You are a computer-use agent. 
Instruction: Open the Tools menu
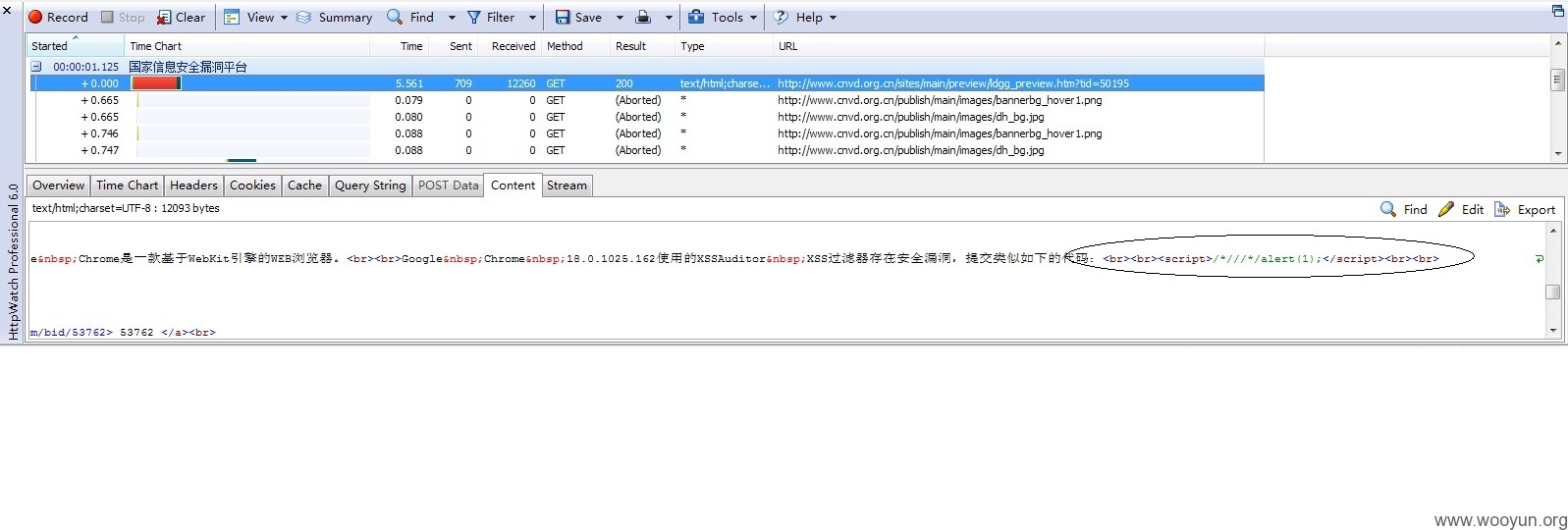click(723, 17)
